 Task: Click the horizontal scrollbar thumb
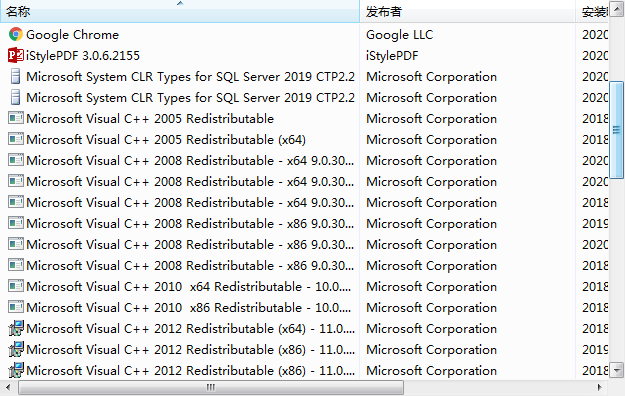pos(211,387)
